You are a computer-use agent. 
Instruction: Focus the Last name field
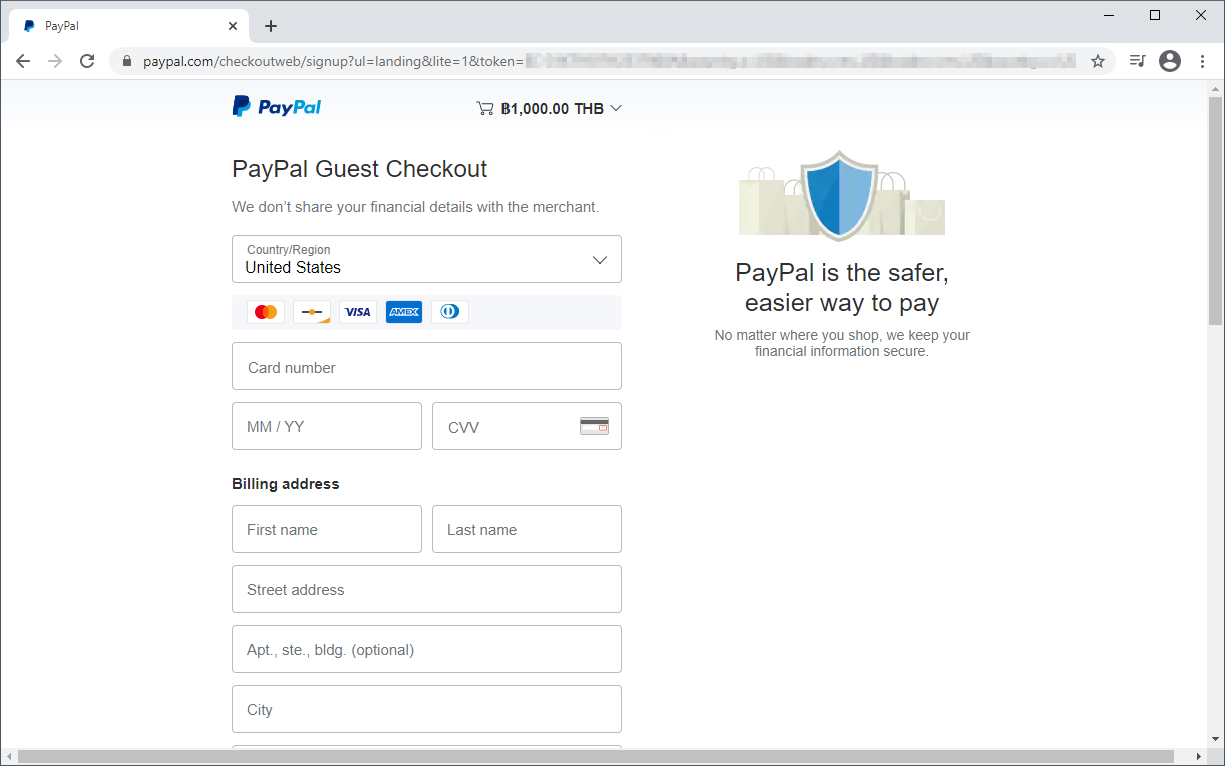[x=527, y=529]
